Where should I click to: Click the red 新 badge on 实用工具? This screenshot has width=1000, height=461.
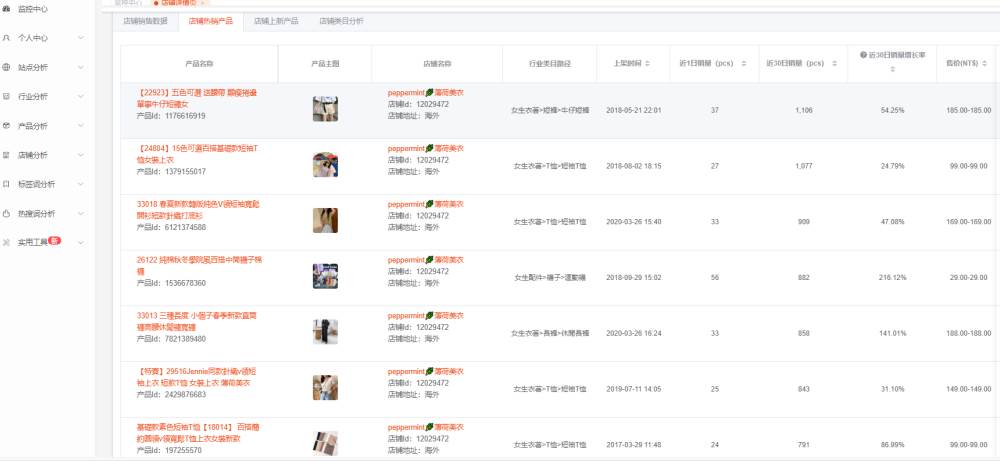click(55, 241)
